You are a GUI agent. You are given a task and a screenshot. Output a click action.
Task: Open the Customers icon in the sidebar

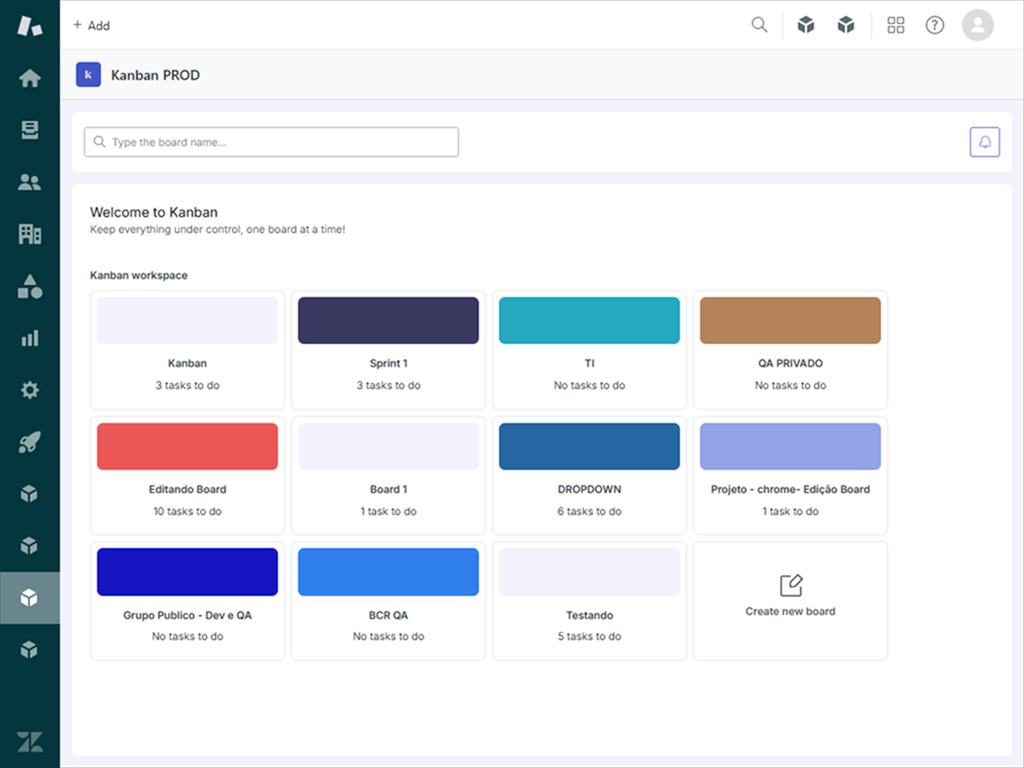click(30, 181)
